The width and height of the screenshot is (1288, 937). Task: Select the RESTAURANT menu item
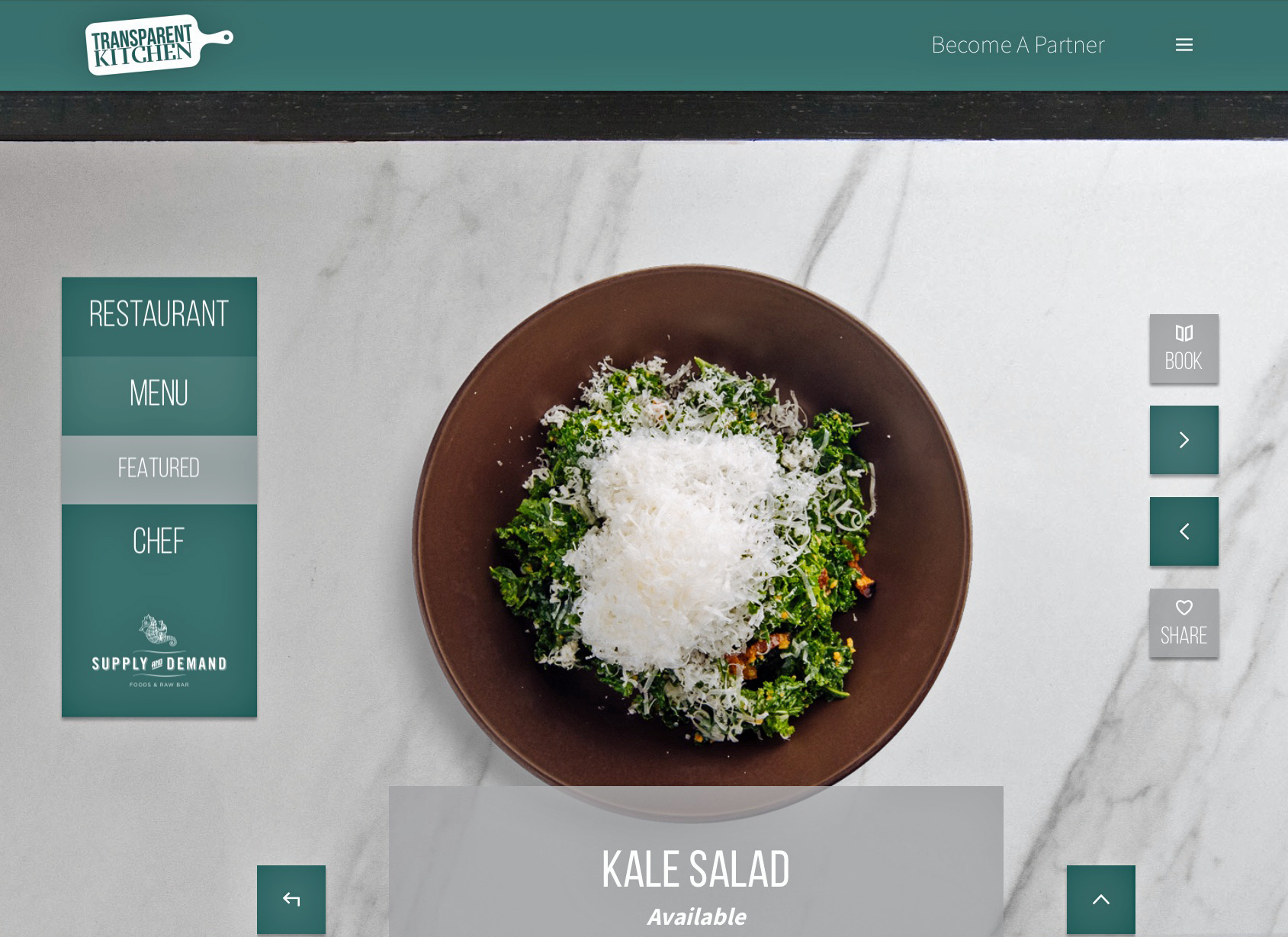[159, 314]
